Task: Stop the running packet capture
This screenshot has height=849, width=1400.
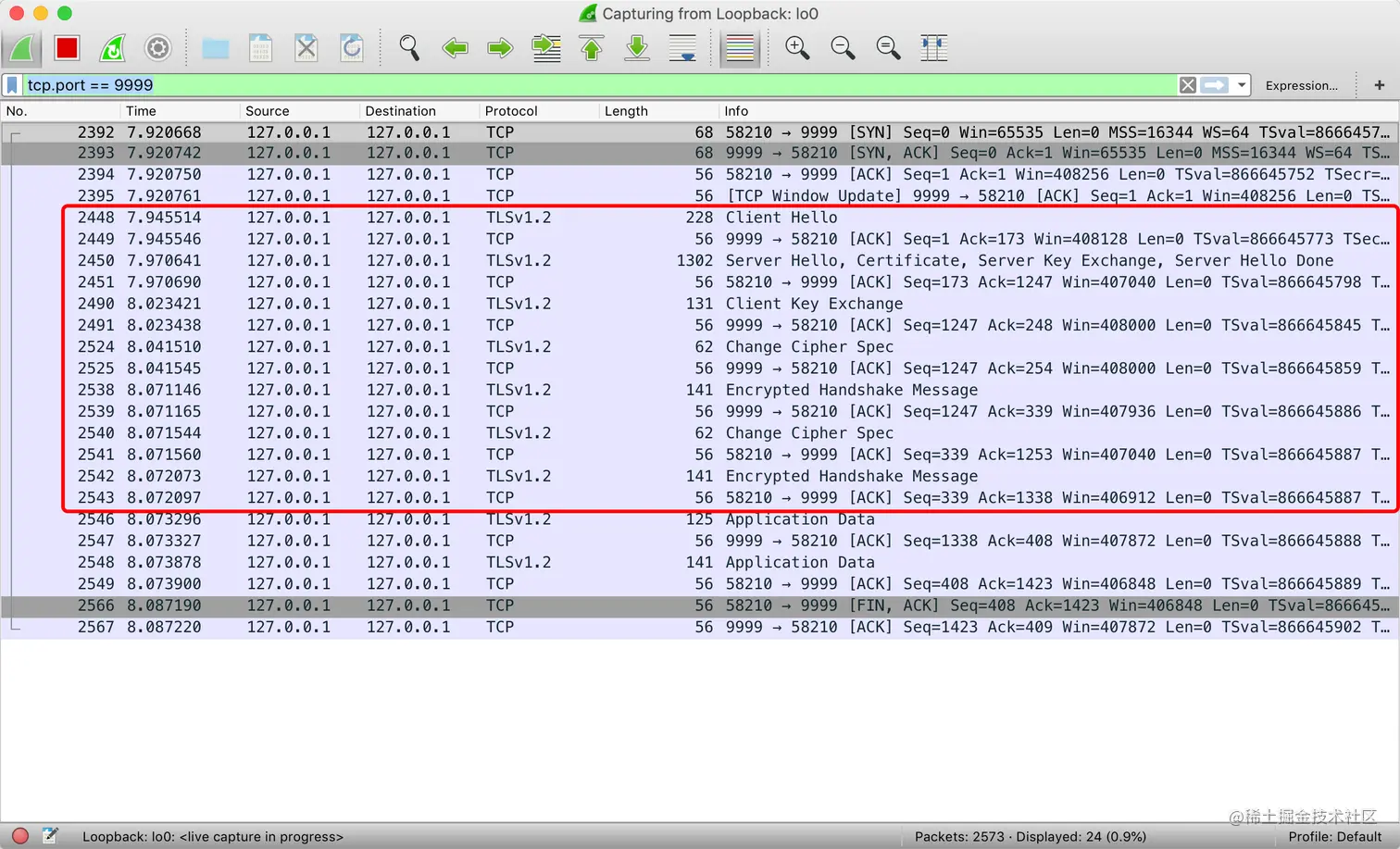Action: (x=67, y=48)
